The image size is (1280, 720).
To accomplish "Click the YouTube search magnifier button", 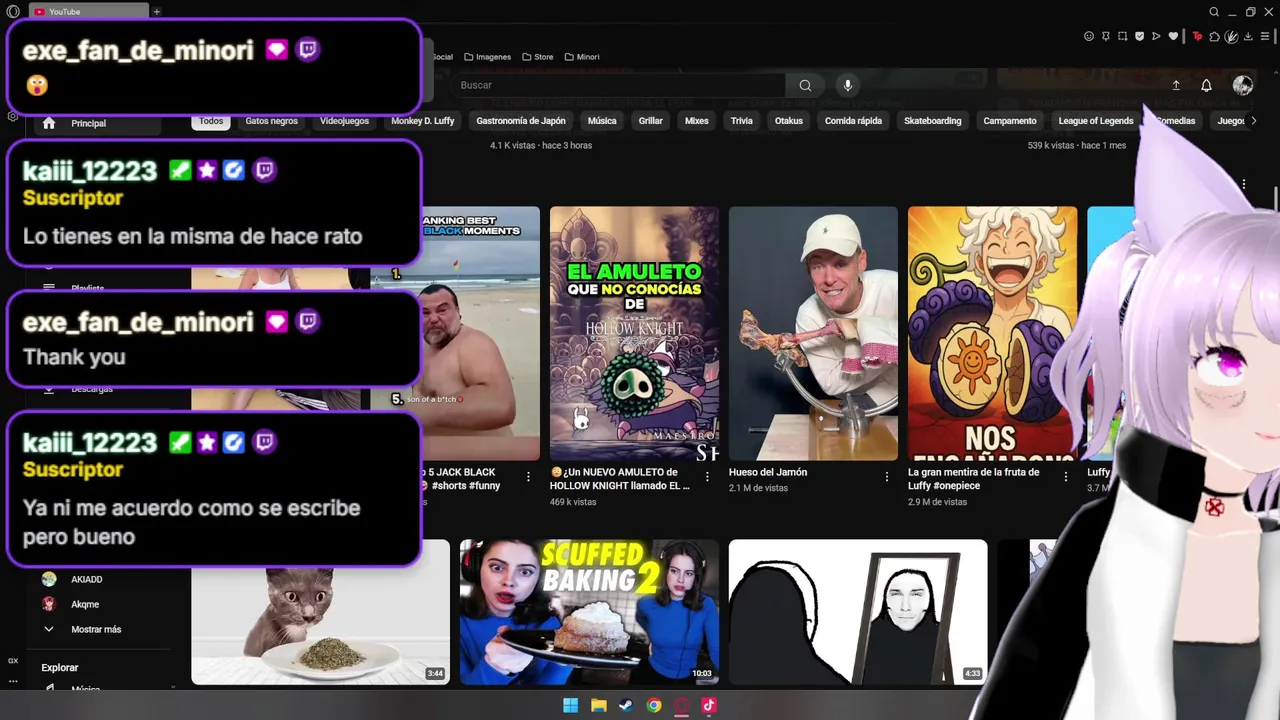I will tap(805, 85).
